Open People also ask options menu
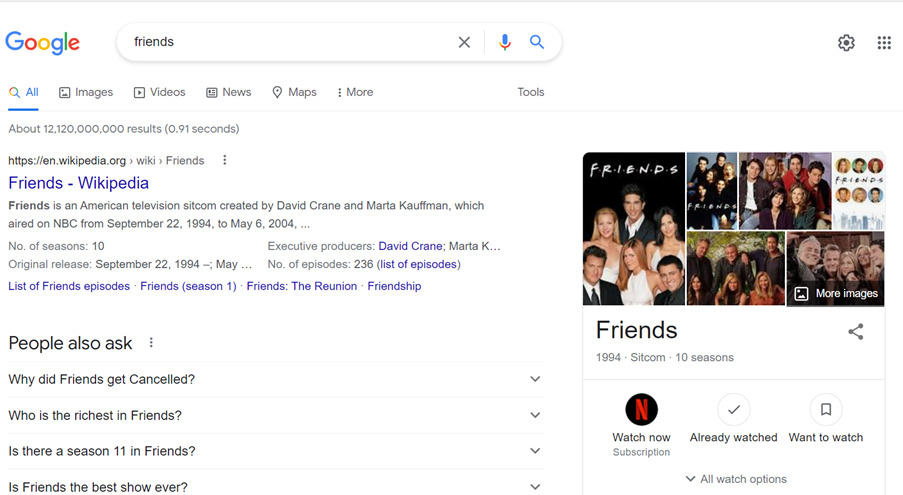The width and height of the screenshot is (903, 495). click(x=151, y=342)
